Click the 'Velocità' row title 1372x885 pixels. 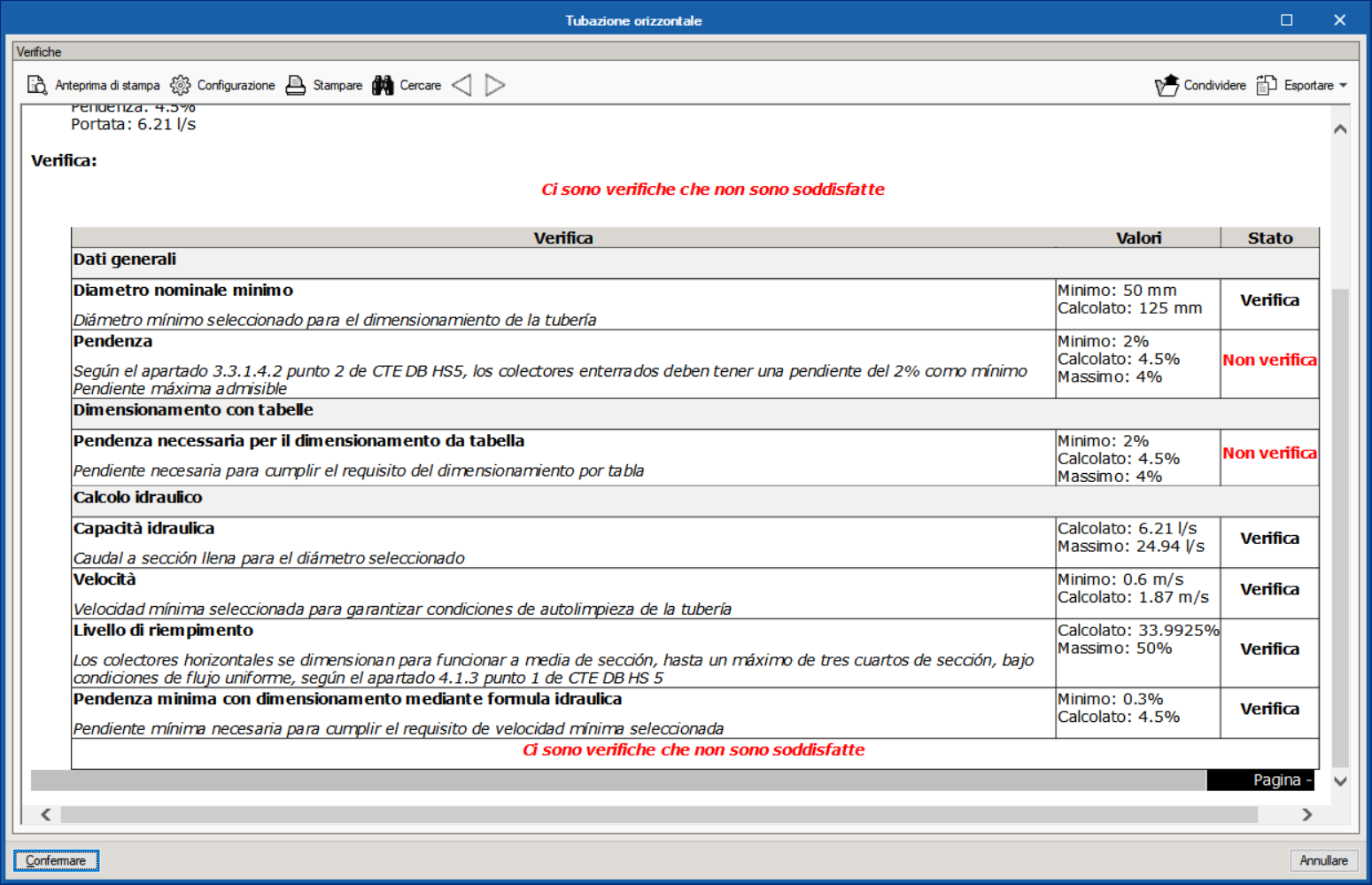tap(105, 579)
